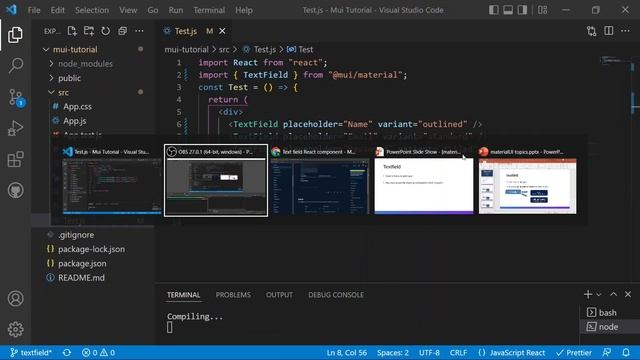Image resolution: width=640 pixels, height=360 pixels.
Task: Switch to OBS 27.0.1 window thumbnail
Action: point(216,180)
